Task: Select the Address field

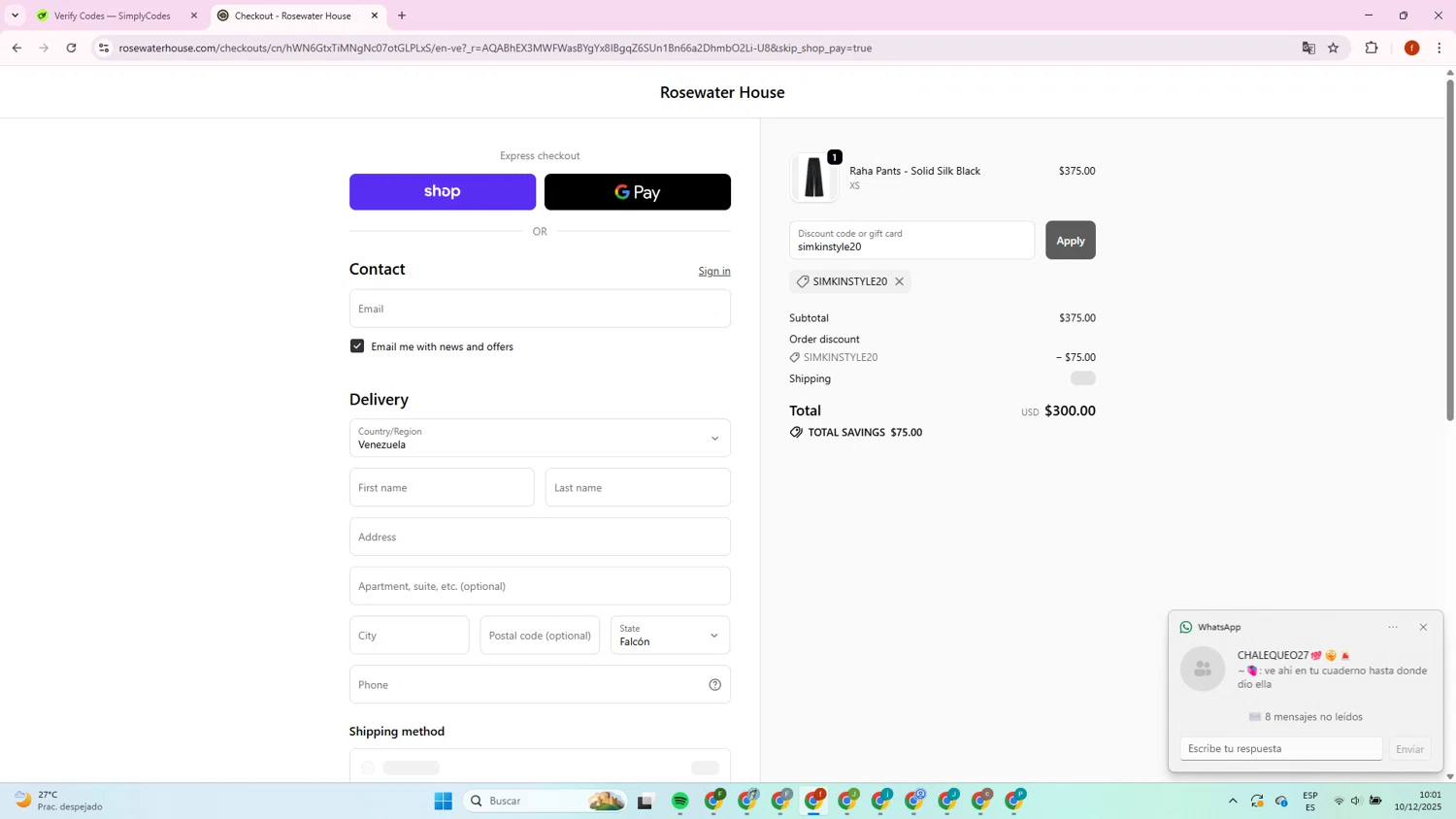Action: 540,537
